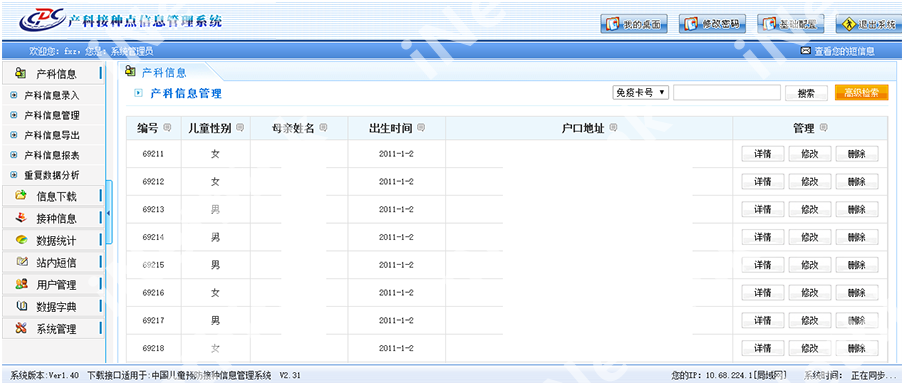
Task: Click the icon next to 管理 header
Action: [823, 127]
